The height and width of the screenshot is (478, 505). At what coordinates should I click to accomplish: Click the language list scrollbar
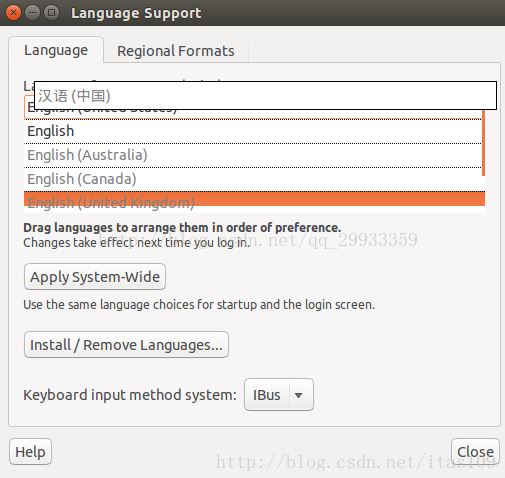click(483, 143)
